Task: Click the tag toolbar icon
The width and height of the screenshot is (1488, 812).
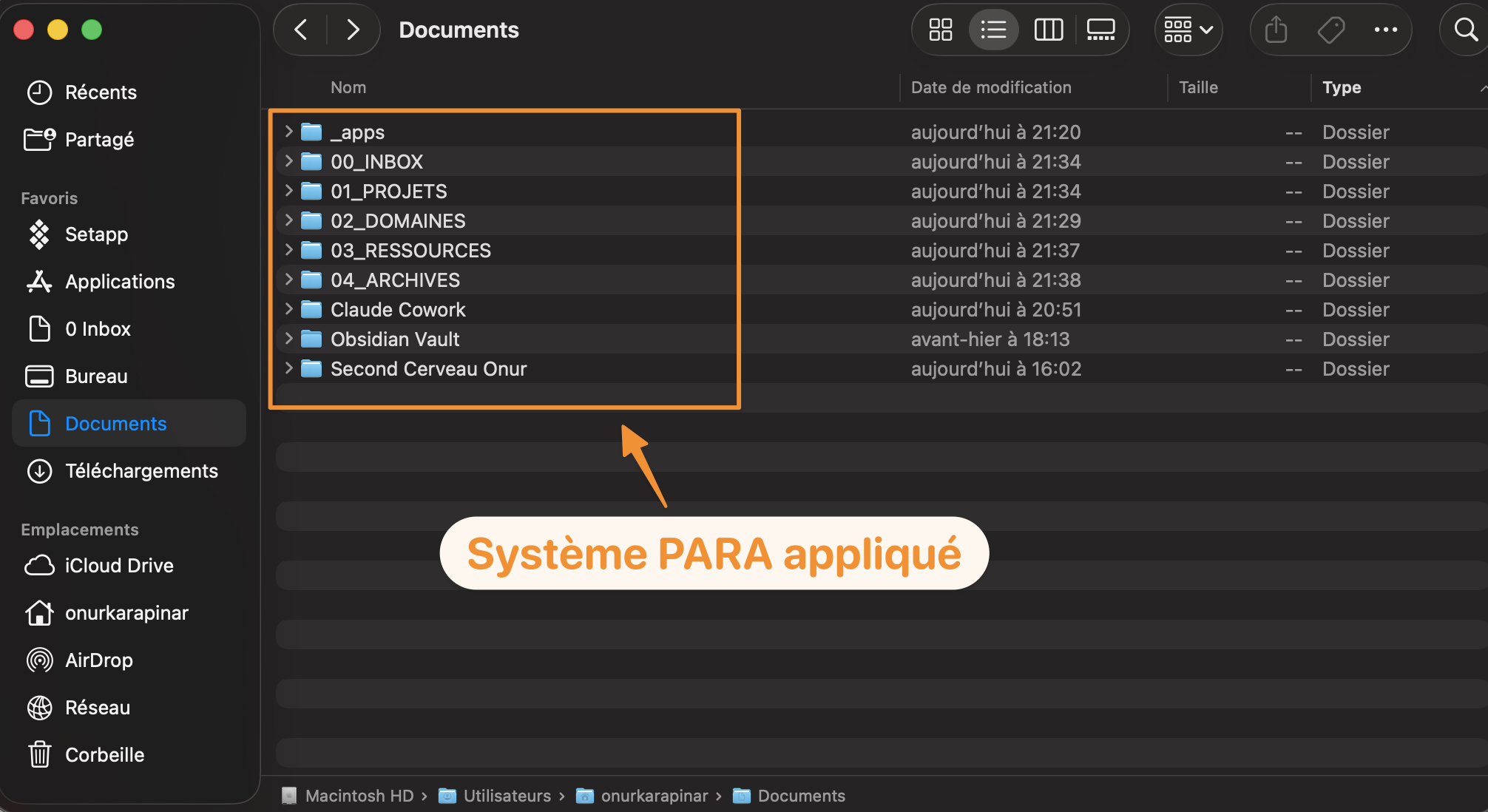Action: (x=1330, y=30)
